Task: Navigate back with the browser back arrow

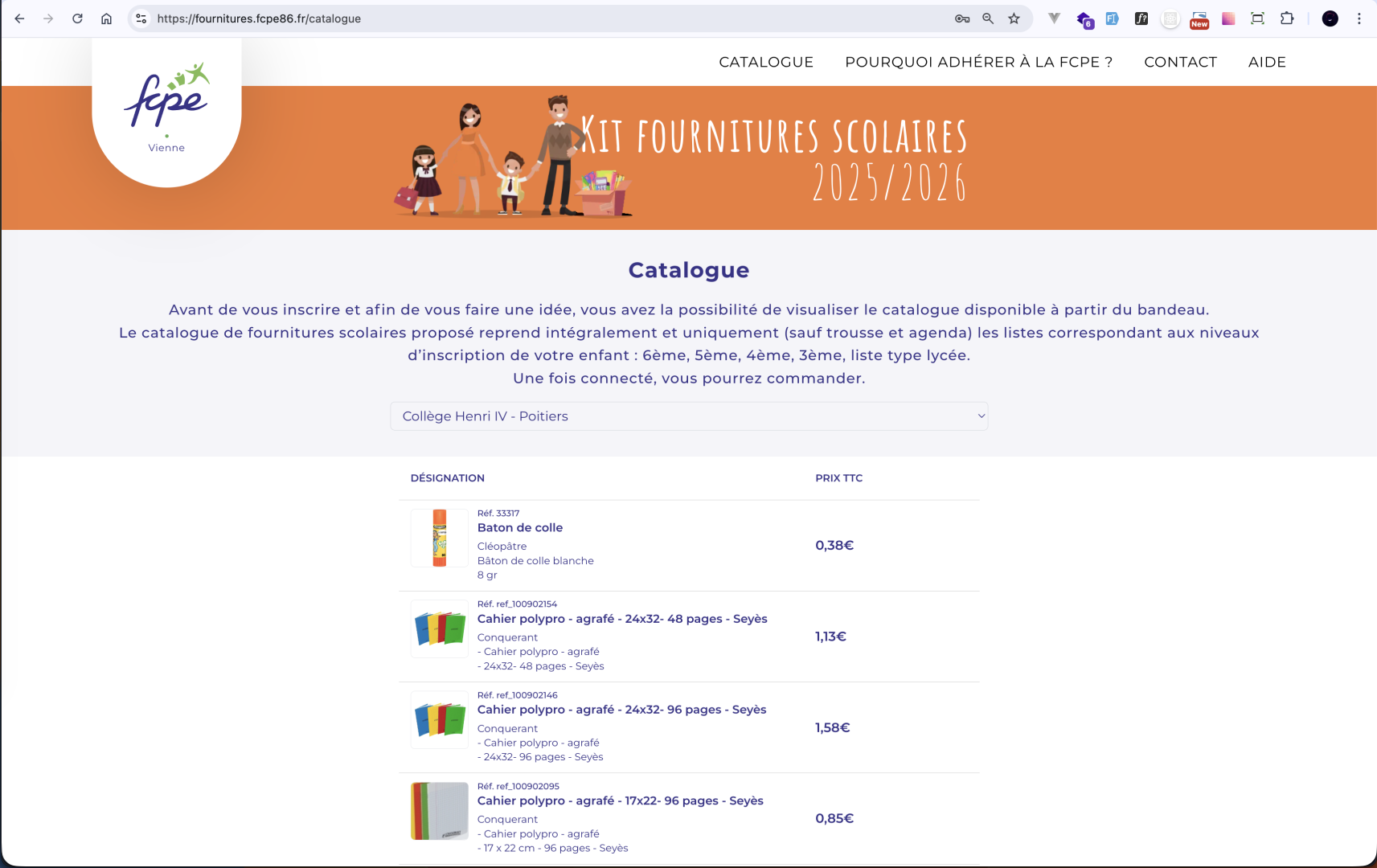Action: tap(18, 18)
